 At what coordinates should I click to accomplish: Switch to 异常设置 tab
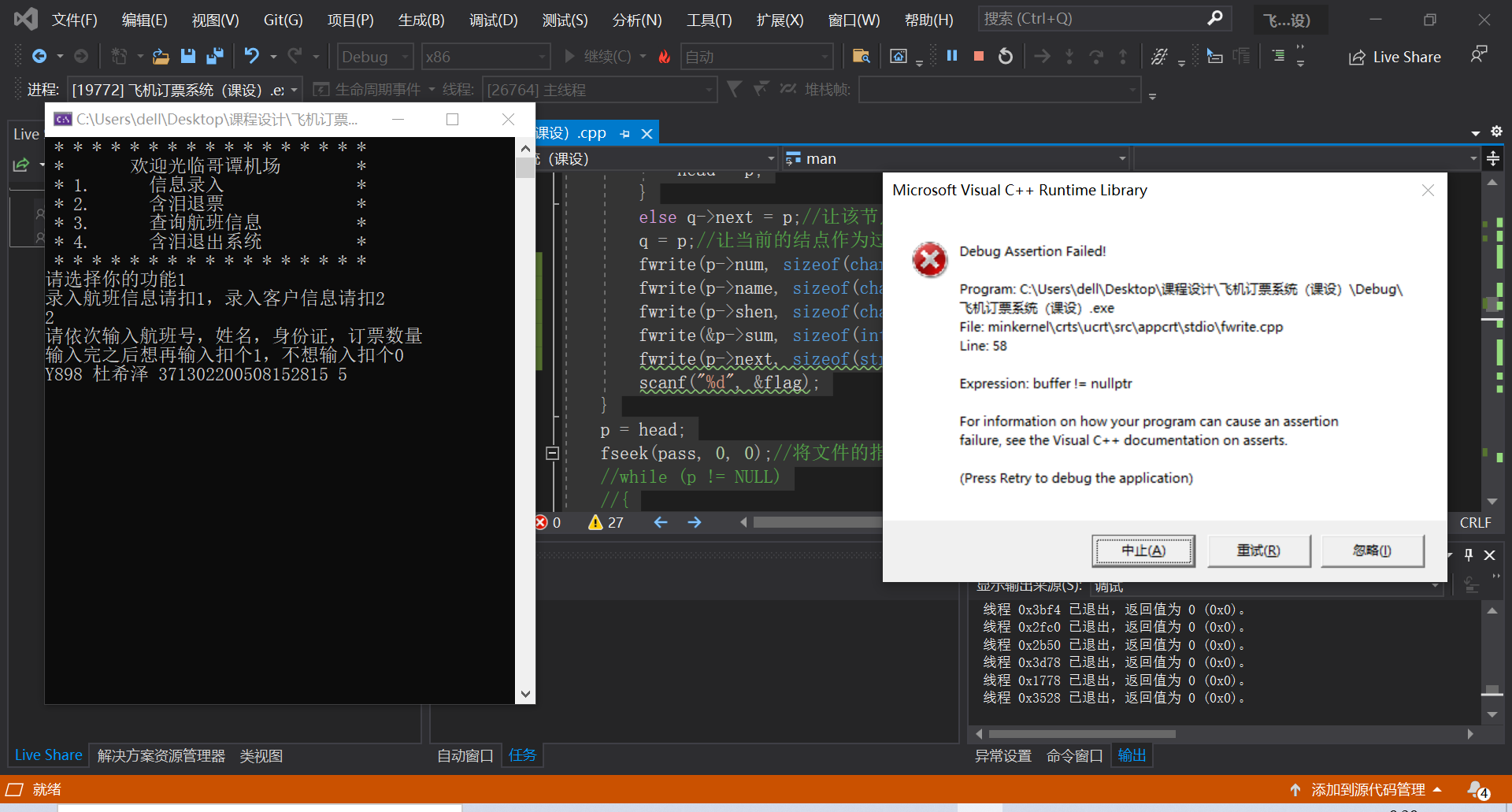1002,755
